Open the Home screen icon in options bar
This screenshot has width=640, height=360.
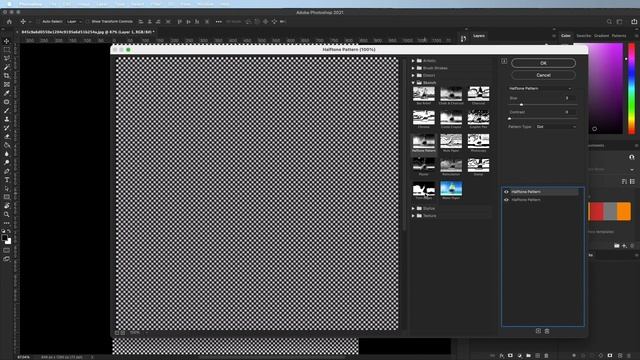[9, 22]
